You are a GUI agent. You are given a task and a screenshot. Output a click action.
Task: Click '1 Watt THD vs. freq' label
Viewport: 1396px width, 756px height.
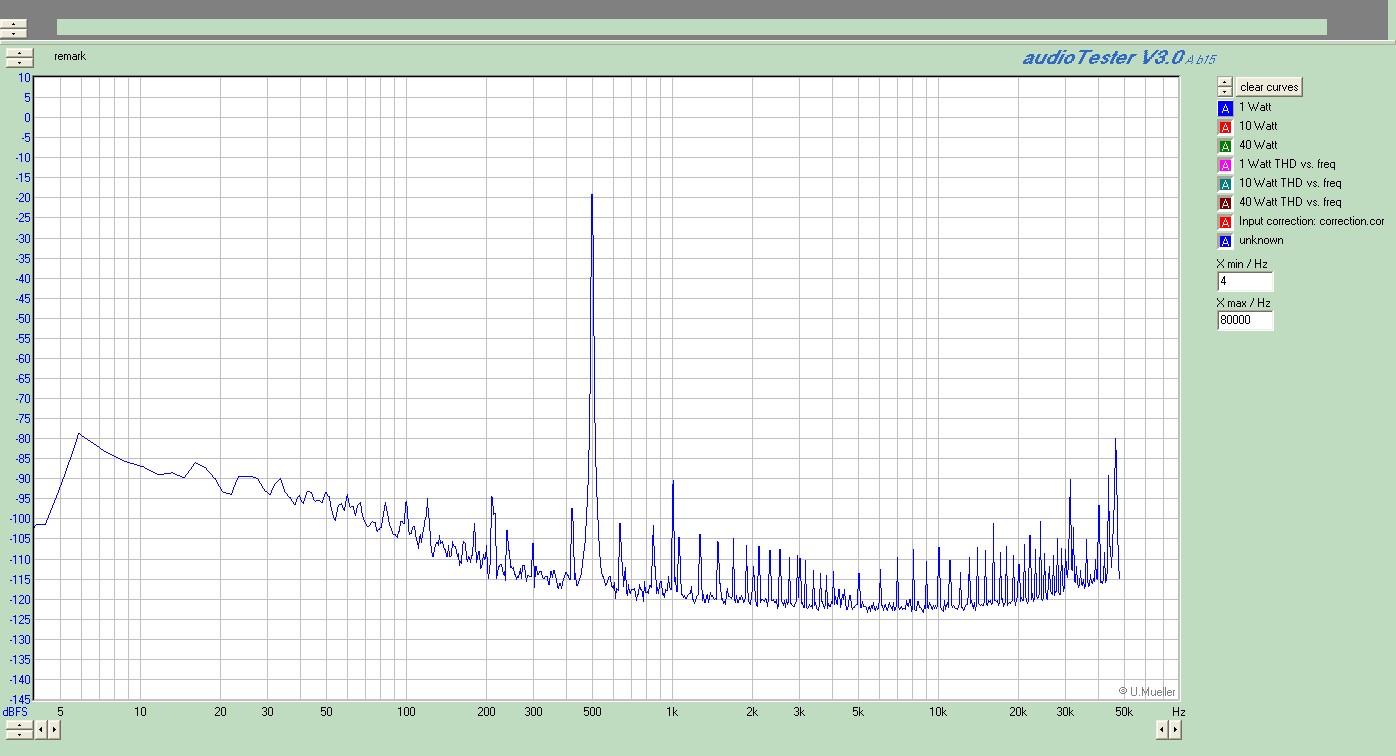point(1287,164)
